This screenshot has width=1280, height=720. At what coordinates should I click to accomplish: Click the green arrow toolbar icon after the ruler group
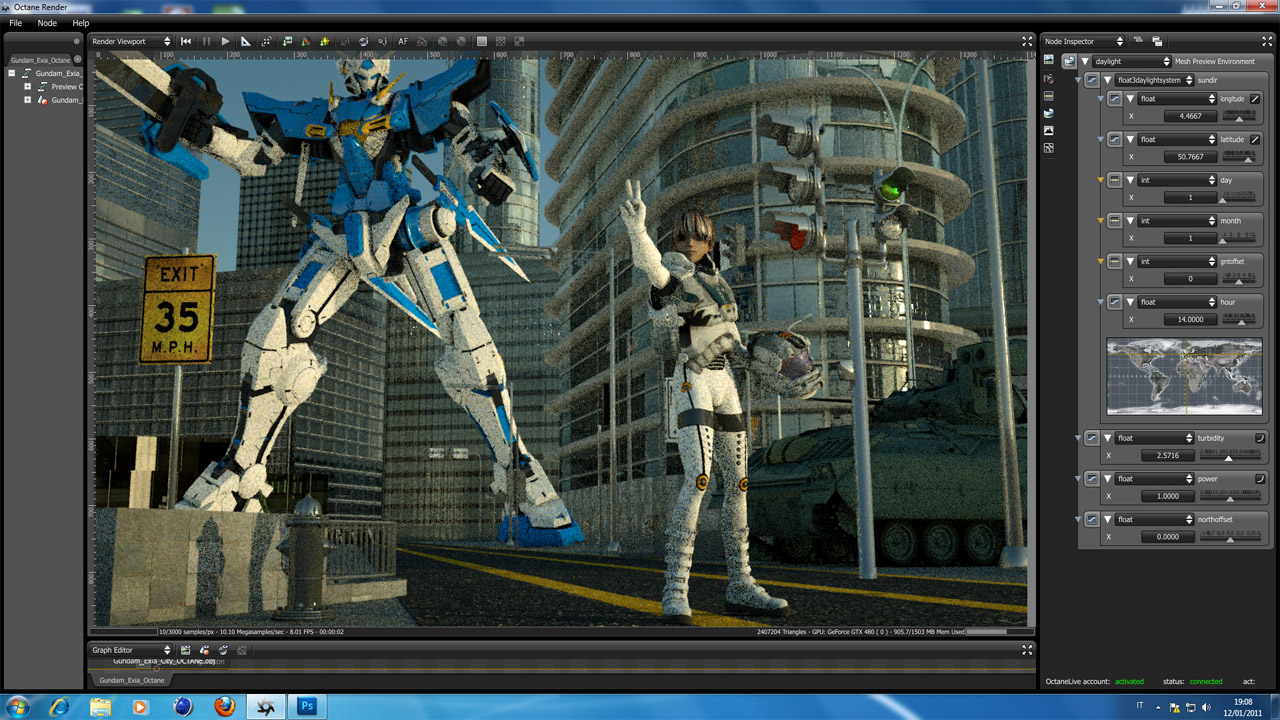point(287,41)
